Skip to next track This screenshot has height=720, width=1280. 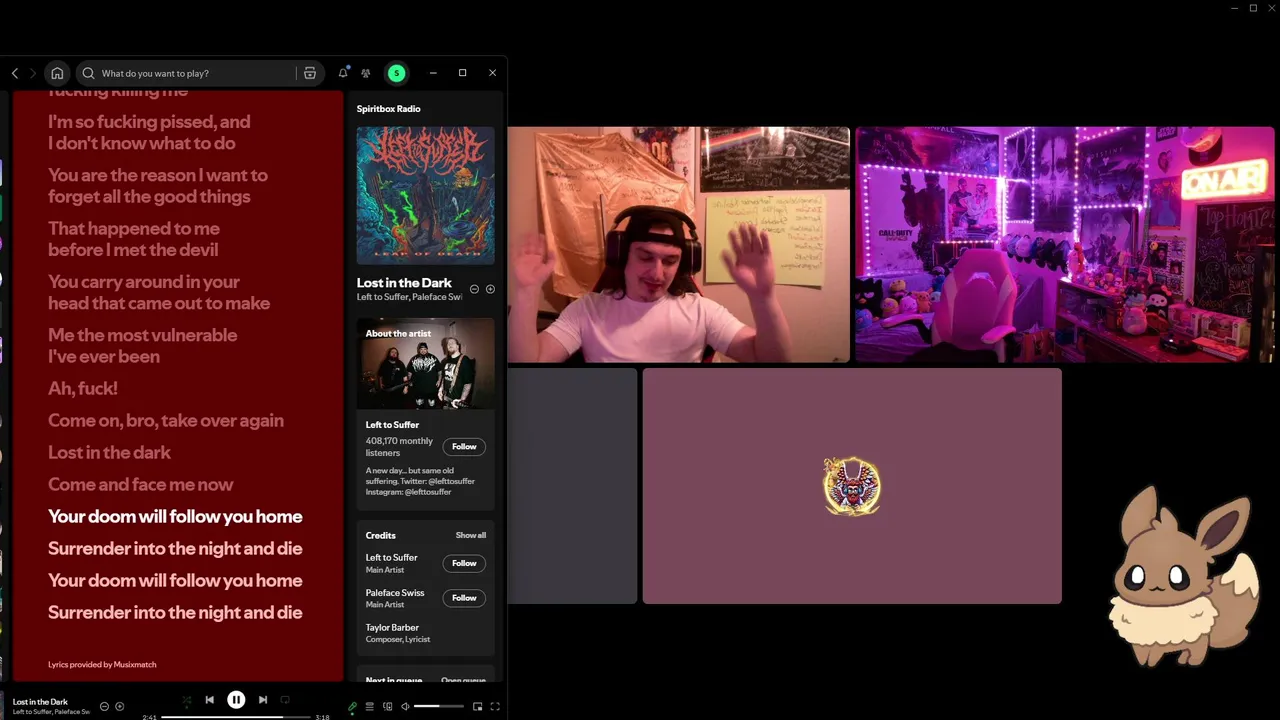pos(263,700)
